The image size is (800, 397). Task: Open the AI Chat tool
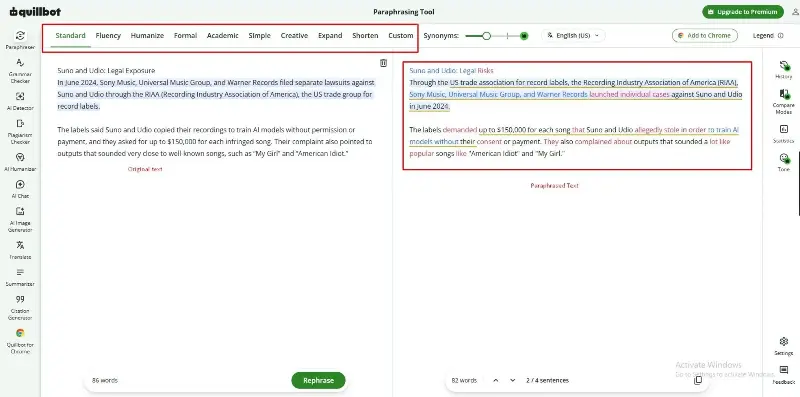tap(20, 188)
